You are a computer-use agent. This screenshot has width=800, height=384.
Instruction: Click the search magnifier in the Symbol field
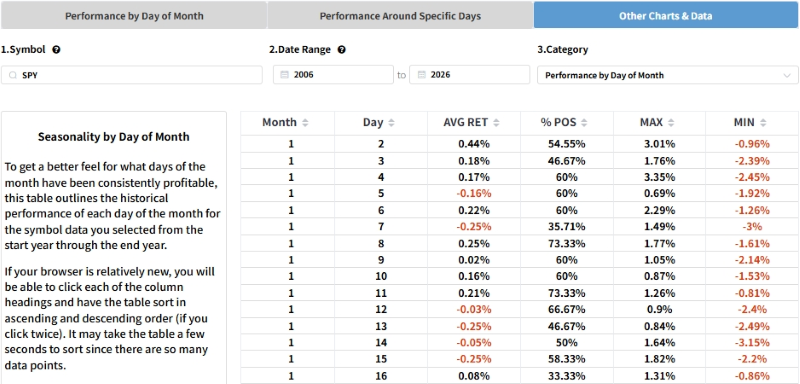12,75
